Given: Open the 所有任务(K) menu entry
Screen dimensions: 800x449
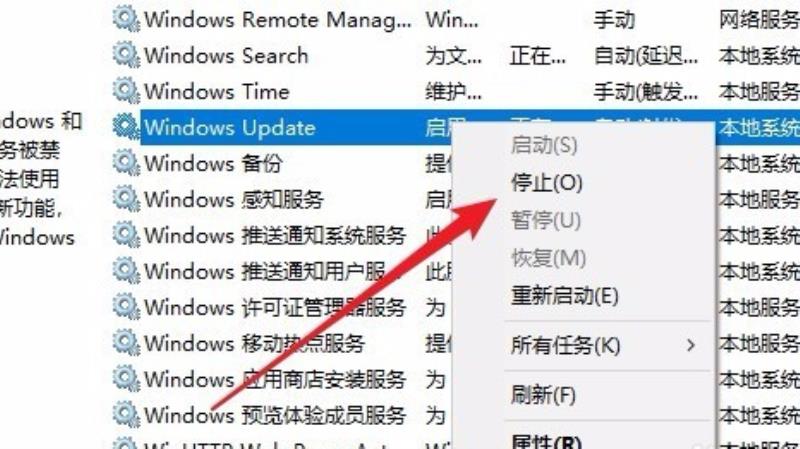Looking at the screenshot, I should click(x=566, y=345).
